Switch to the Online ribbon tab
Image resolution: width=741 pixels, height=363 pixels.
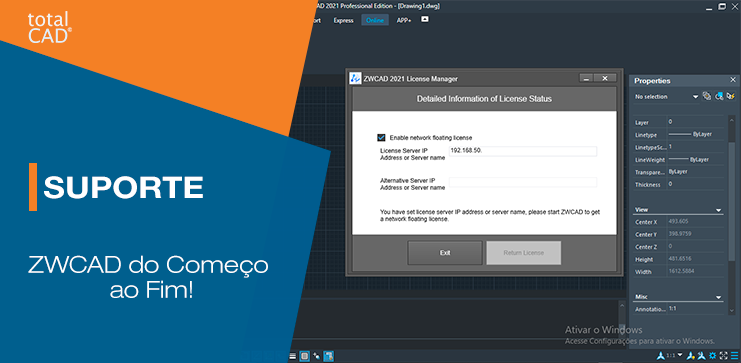pos(375,20)
